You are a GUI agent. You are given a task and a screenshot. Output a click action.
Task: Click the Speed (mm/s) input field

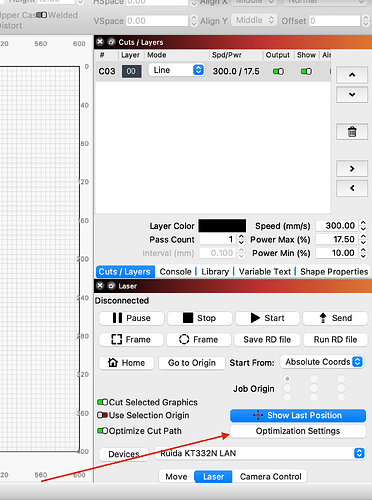pos(337,226)
